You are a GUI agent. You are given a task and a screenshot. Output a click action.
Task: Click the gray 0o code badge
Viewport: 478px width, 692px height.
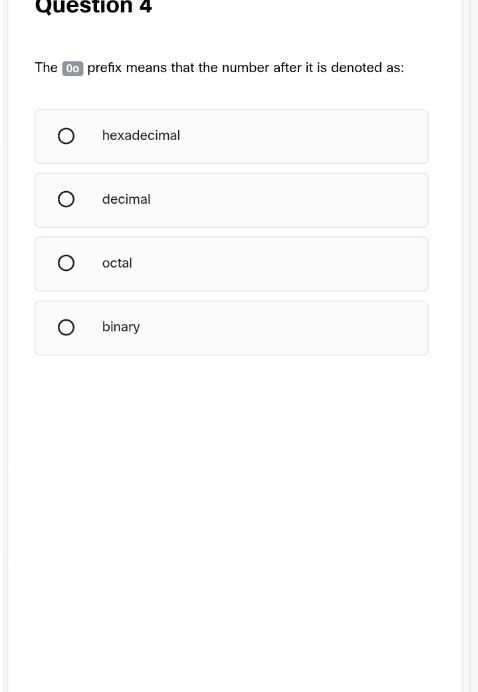(72, 68)
